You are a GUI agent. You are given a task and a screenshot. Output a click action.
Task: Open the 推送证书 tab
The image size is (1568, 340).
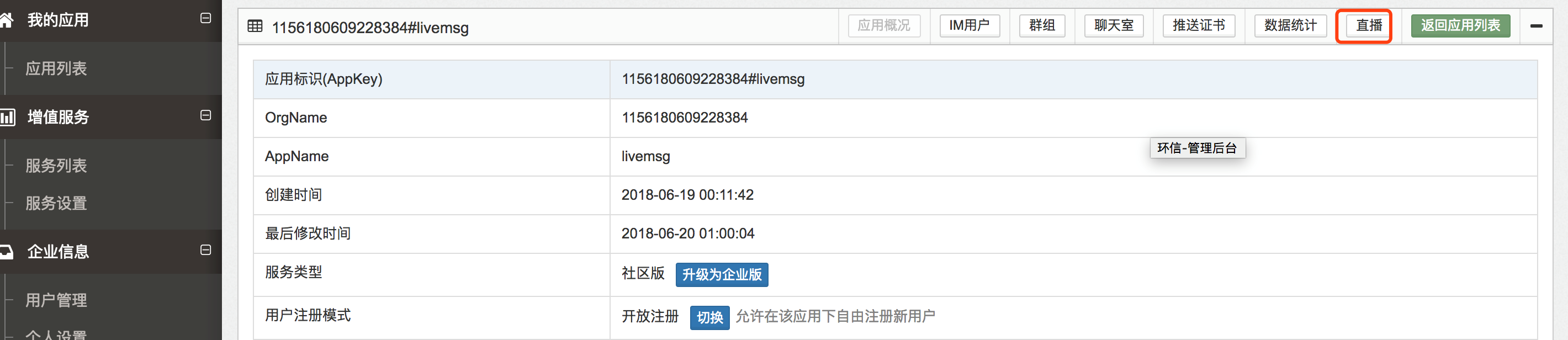[1198, 25]
